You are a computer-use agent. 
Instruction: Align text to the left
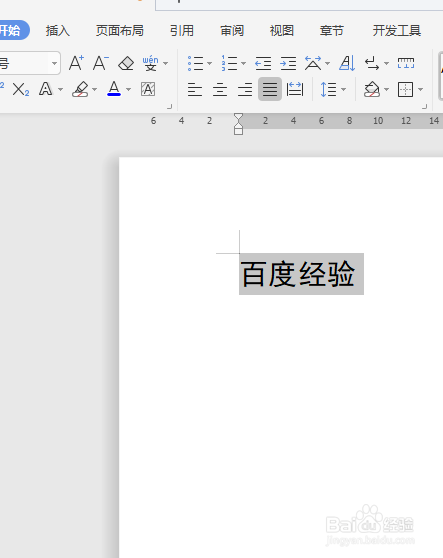pos(195,89)
